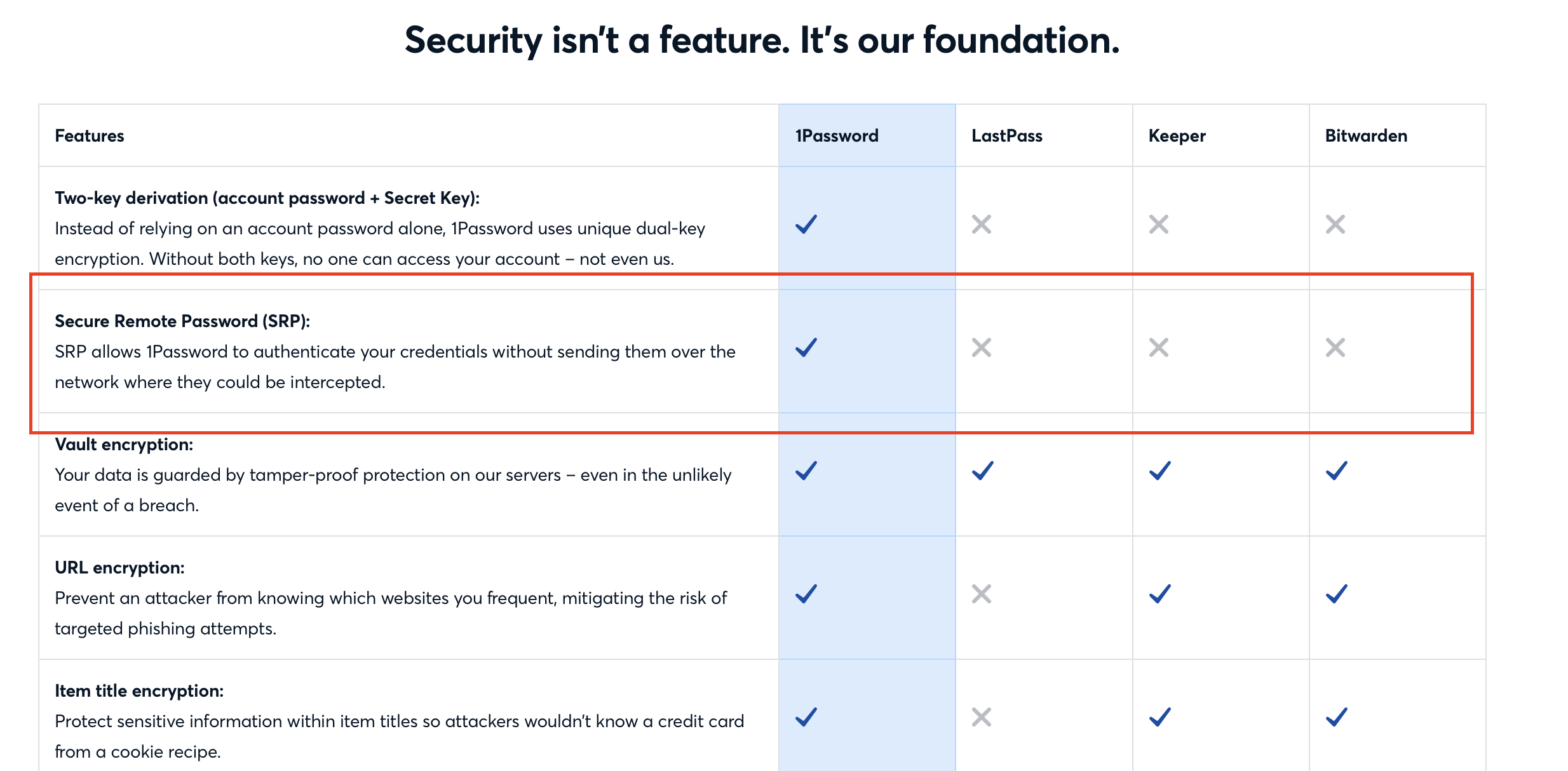Click Bitwarden checkmark for Vault encryption

(1337, 471)
